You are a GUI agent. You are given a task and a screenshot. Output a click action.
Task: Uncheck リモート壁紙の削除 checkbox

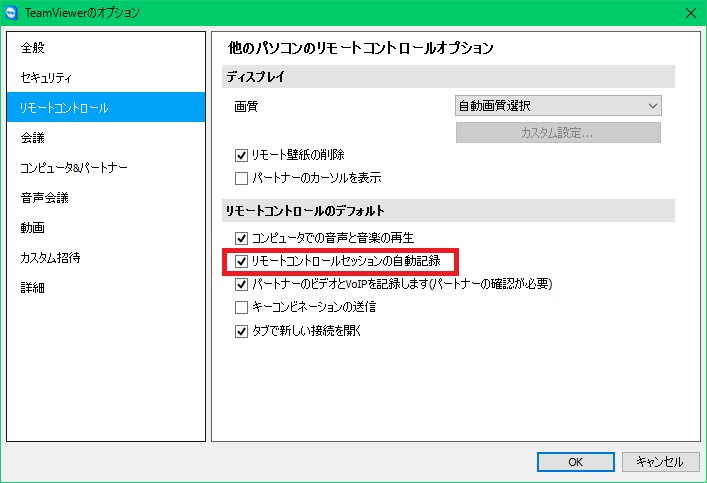[x=242, y=156]
